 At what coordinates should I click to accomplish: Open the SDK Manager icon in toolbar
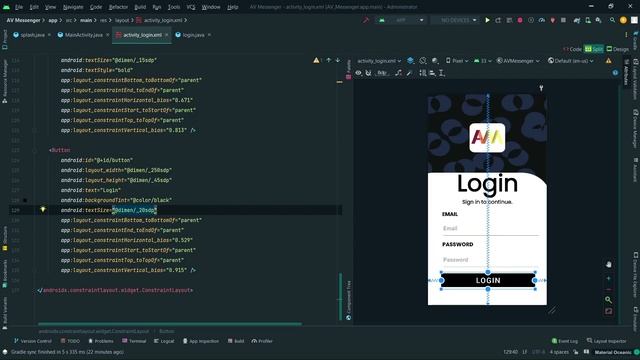click(x=598, y=20)
